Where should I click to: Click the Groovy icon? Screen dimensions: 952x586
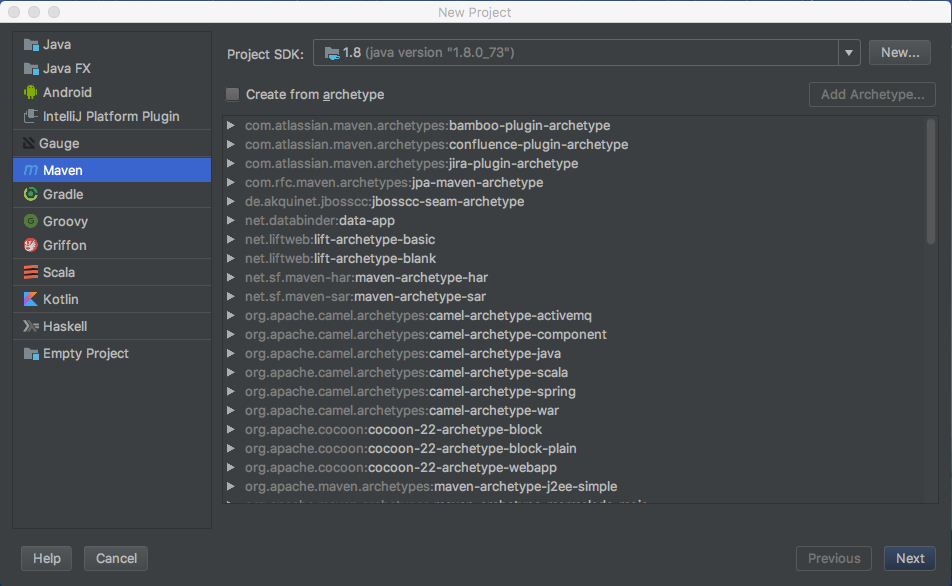(x=31, y=220)
